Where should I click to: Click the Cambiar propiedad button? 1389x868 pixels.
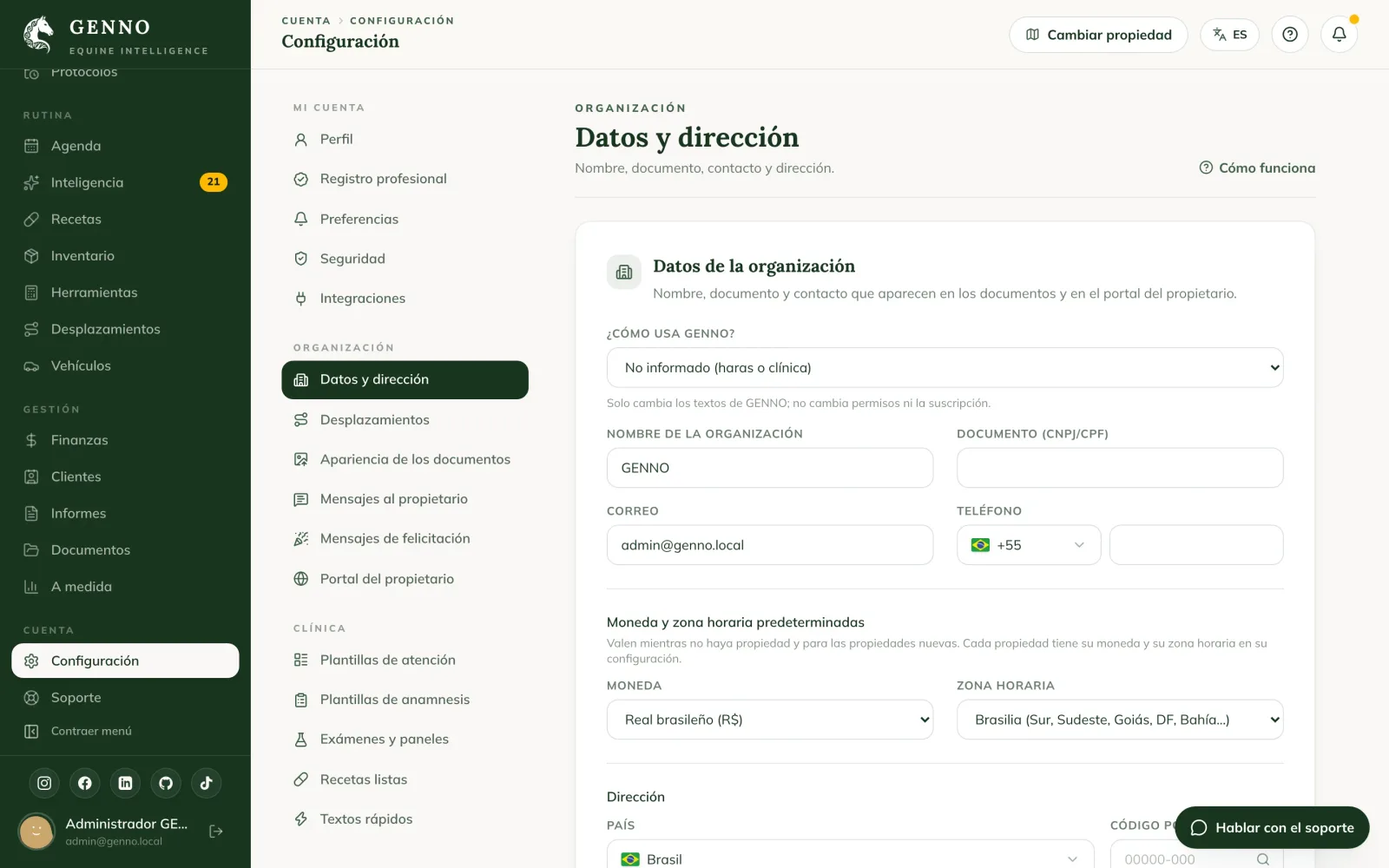(1098, 35)
